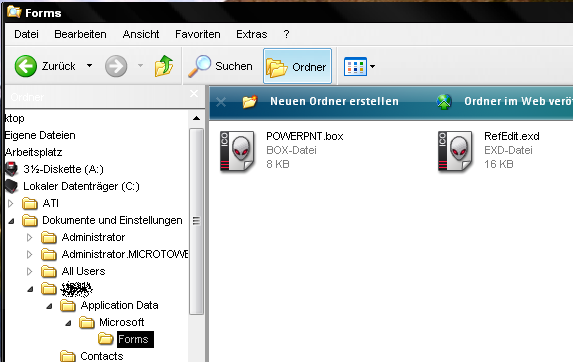The height and width of the screenshot is (362, 573).
Task: Select the Contacts folder
Action: point(102,356)
